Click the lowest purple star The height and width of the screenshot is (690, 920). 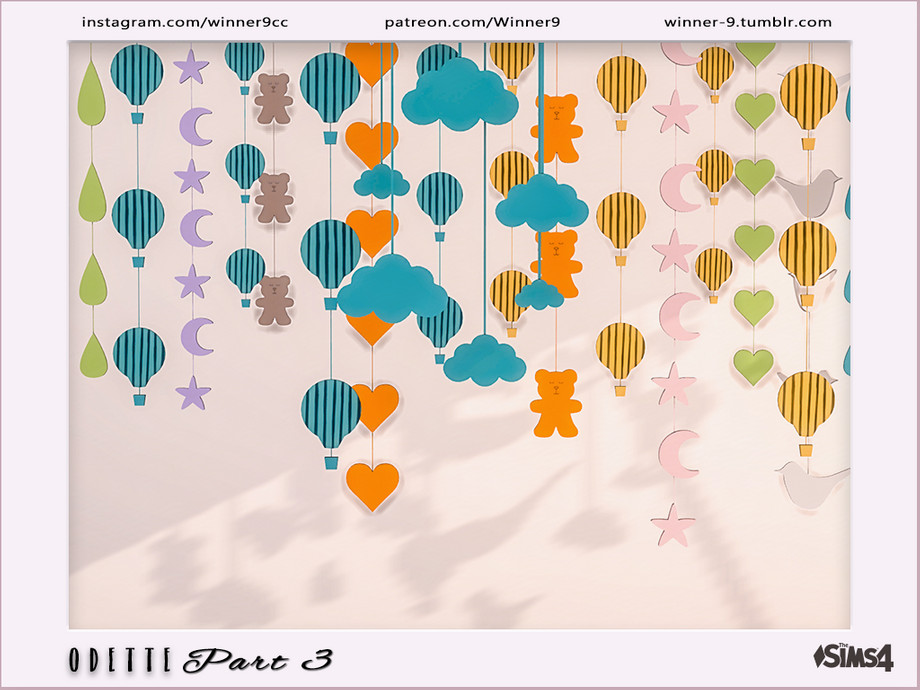point(193,392)
